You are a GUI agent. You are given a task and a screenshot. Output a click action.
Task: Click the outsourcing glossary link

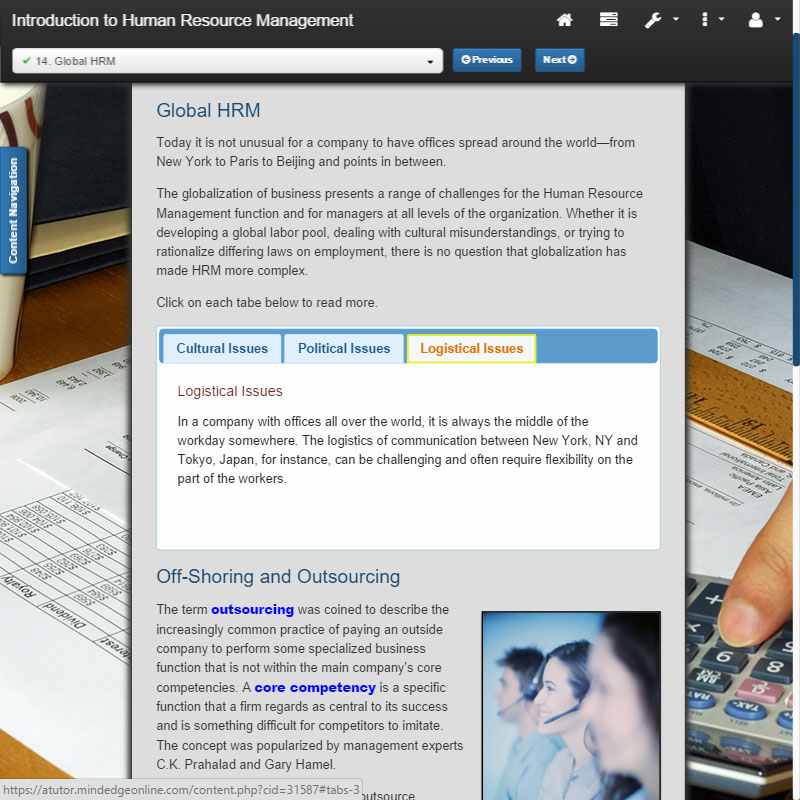tap(252, 609)
